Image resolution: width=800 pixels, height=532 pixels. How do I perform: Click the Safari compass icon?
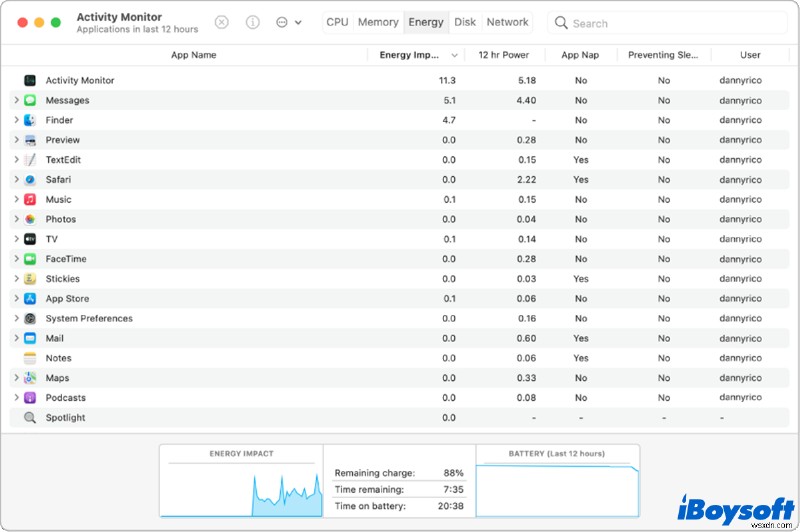30,180
